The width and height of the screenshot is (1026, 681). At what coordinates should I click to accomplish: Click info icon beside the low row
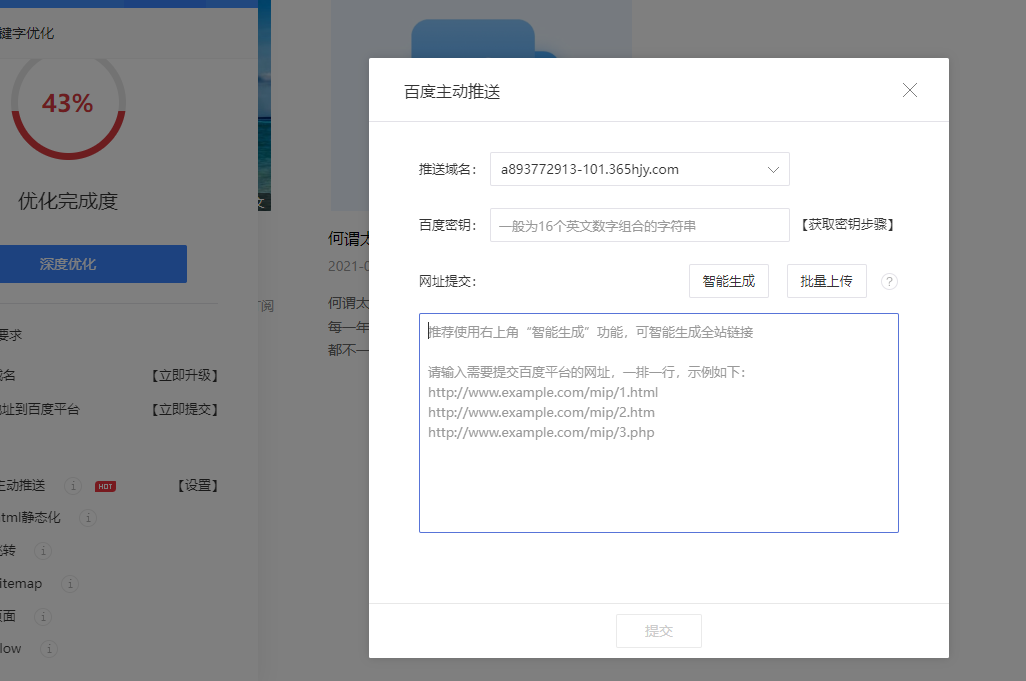(49, 648)
